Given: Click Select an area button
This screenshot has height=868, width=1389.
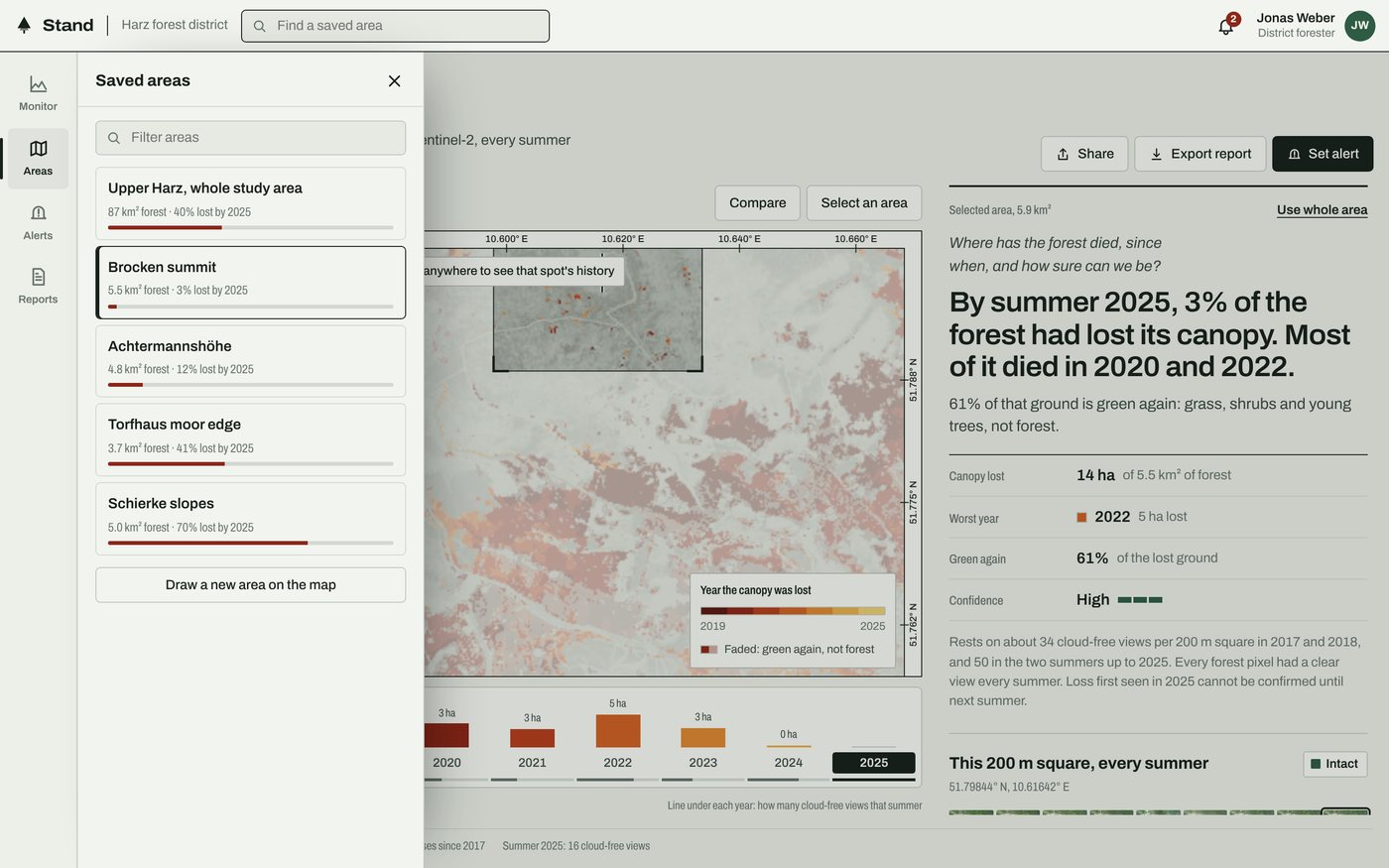Looking at the screenshot, I should 864,203.
